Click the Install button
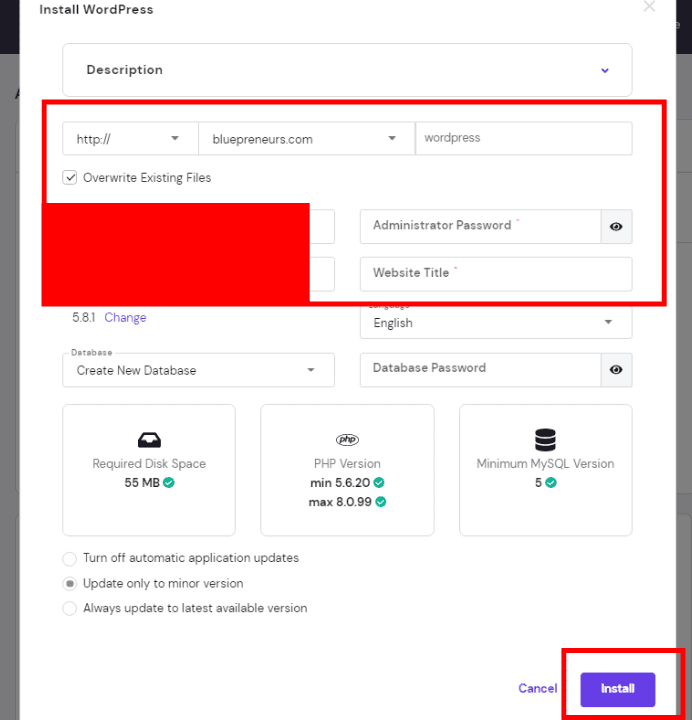692x720 pixels. [618, 689]
